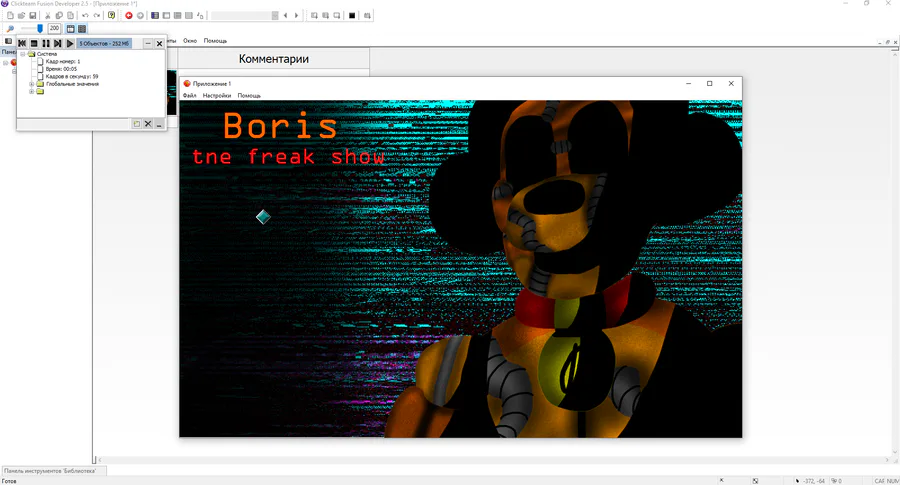The height and width of the screenshot is (485, 900).
Task: Click the 'tne freak show' subtitle text
Action: coord(288,157)
